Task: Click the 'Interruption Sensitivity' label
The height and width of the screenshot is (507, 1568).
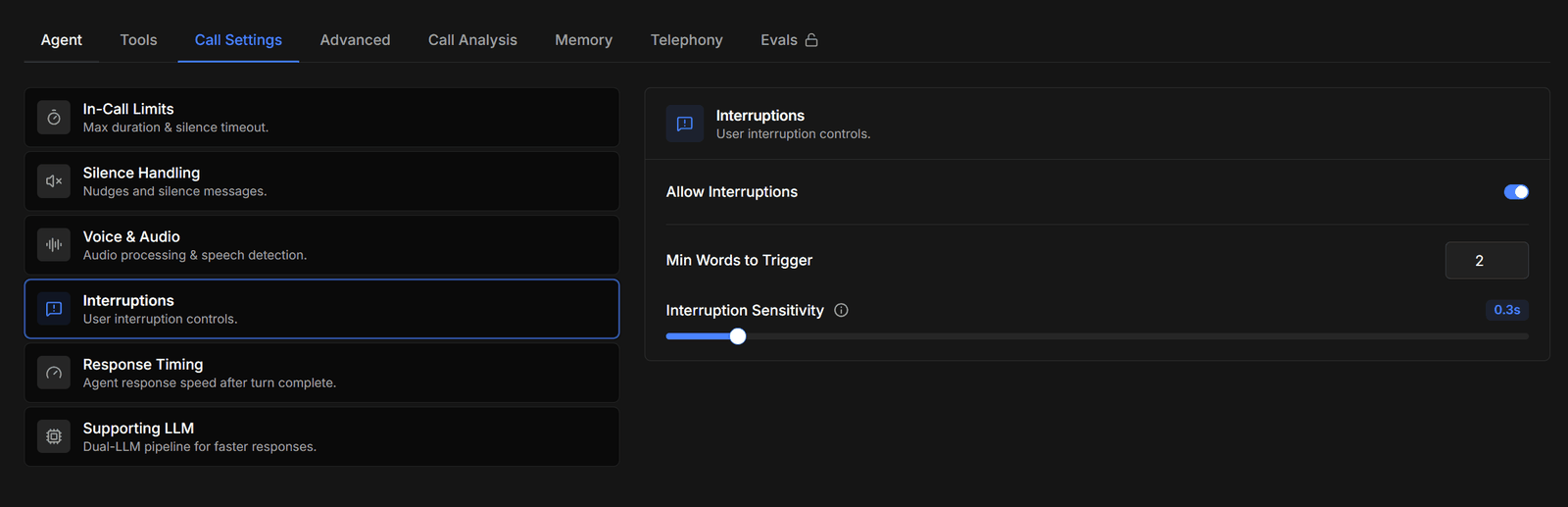Action: [745, 310]
